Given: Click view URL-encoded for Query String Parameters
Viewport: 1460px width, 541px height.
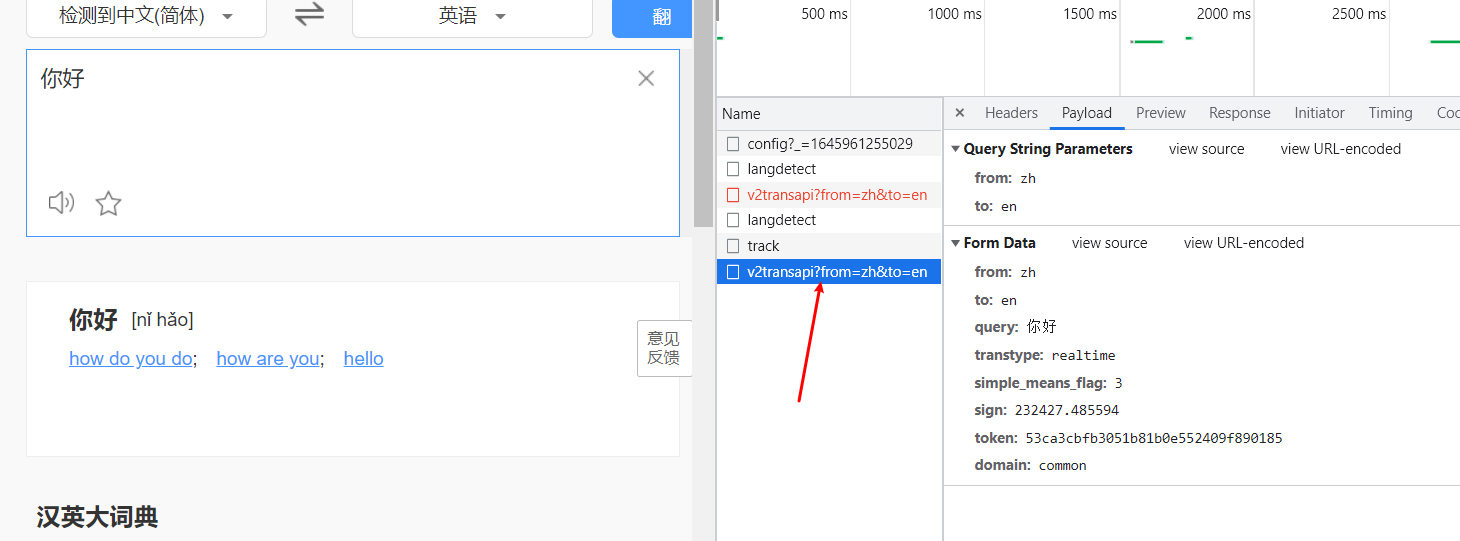Looking at the screenshot, I should (x=1340, y=149).
